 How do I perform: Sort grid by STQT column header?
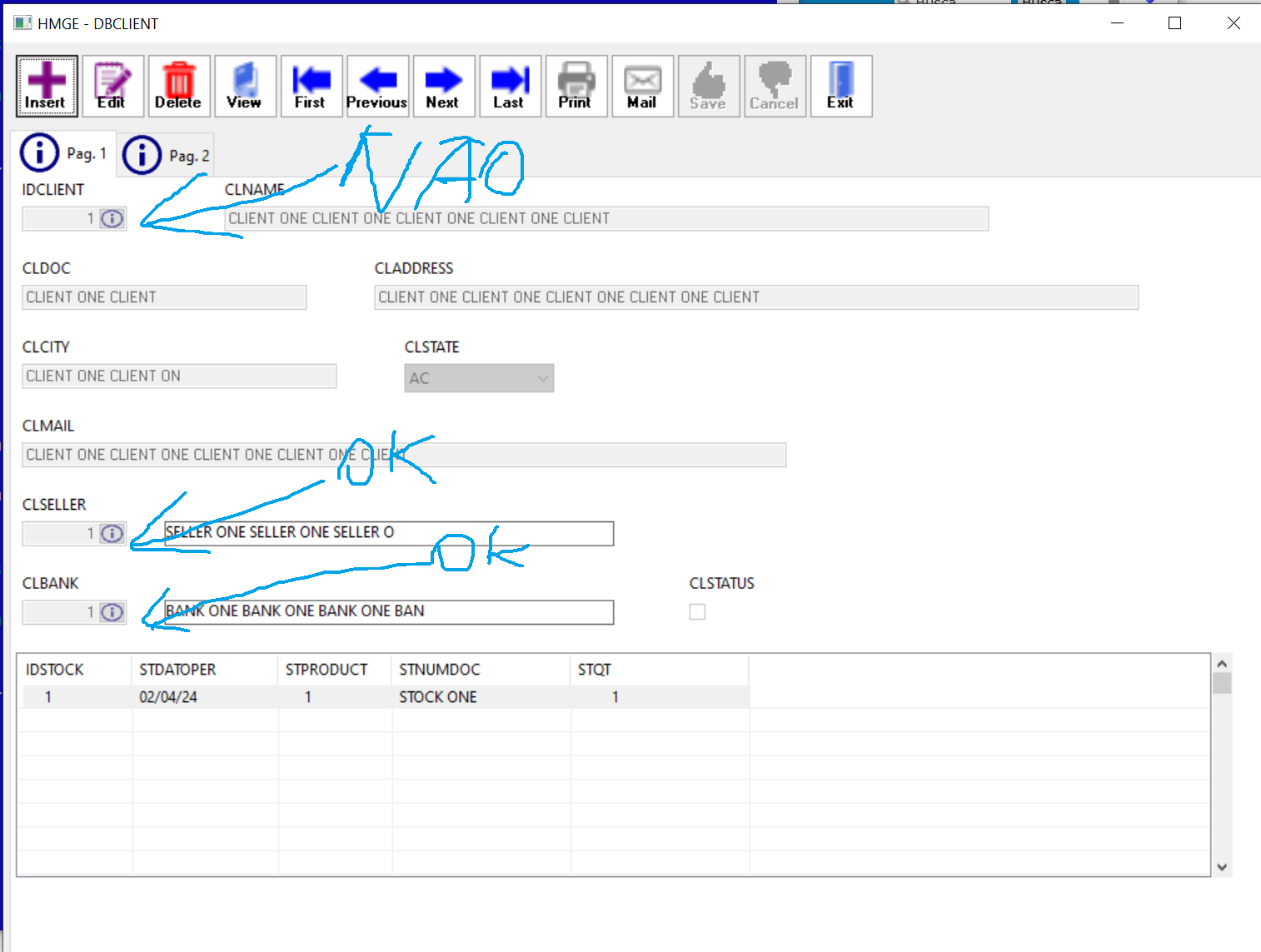(x=660, y=670)
